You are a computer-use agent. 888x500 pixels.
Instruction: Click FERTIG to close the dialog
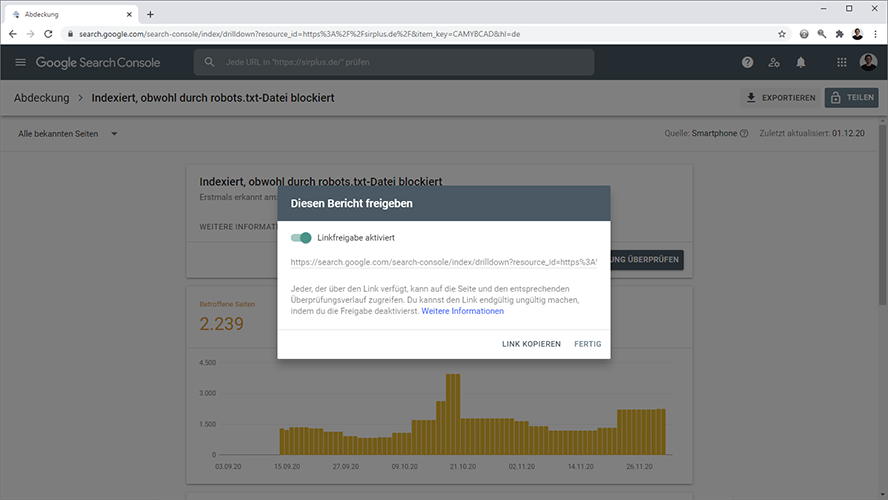[x=588, y=344]
